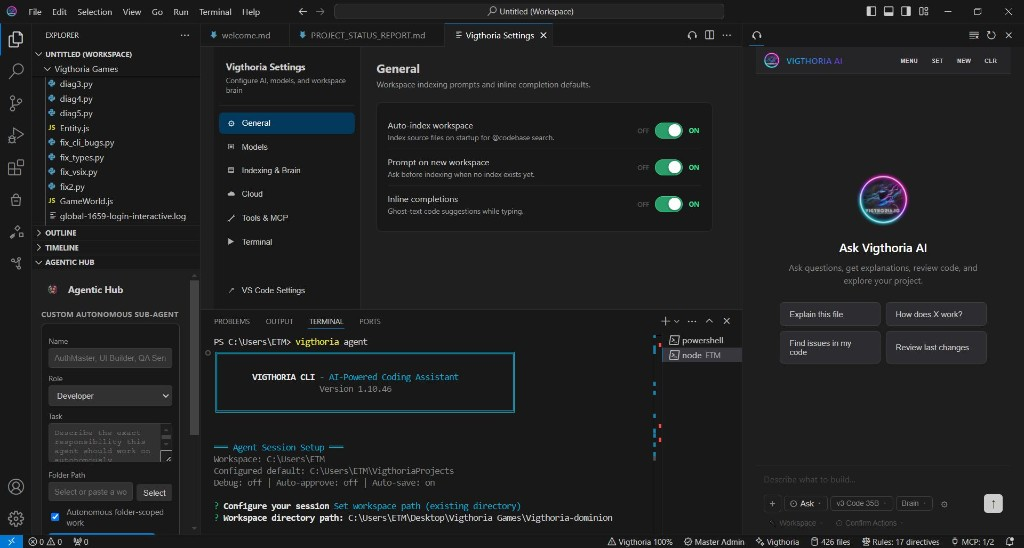The image size is (1024, 548).
Task: Add a new terminal with plus icon
Action: tap(665, 321)
